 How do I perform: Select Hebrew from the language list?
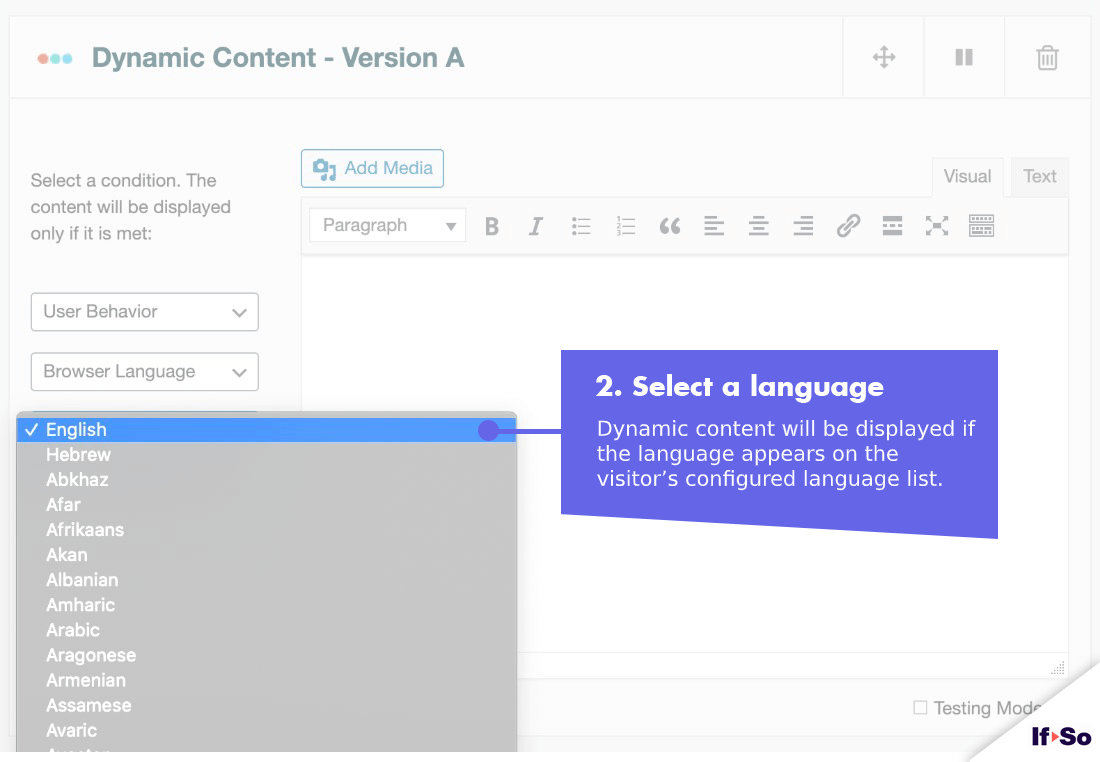(x=78, y=454)
